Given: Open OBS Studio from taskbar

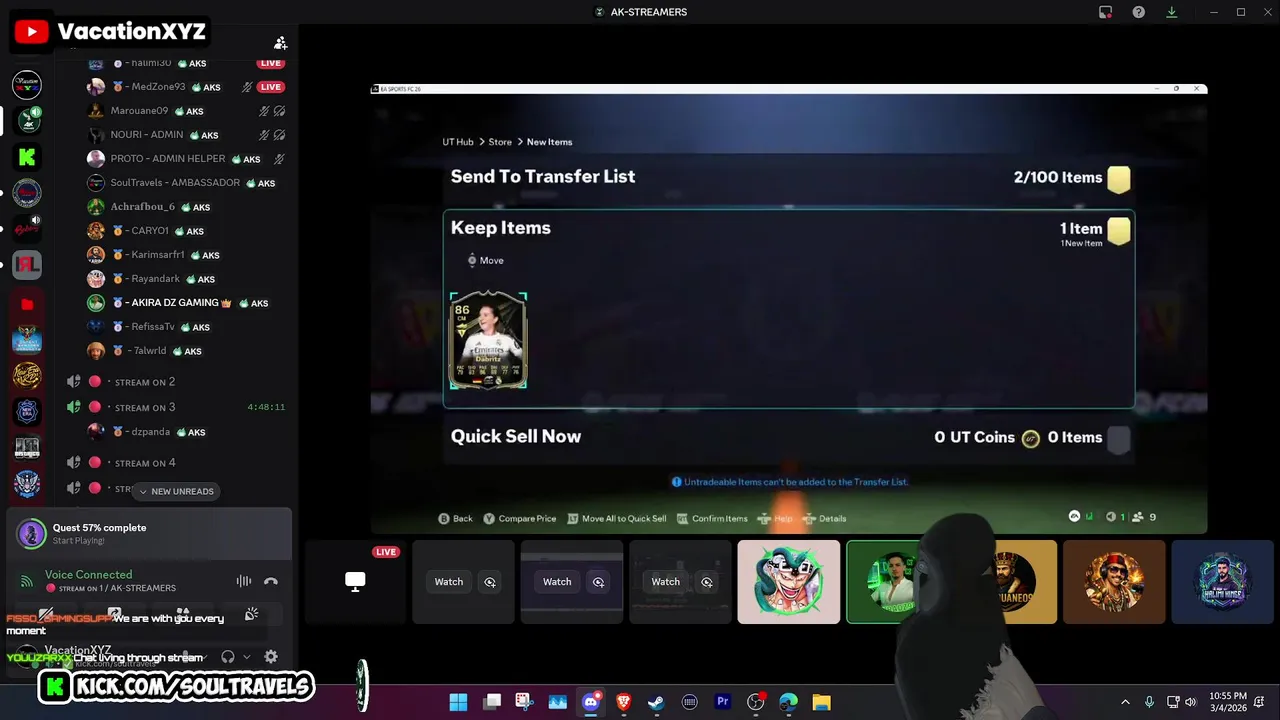Looking at the screenshot, I should [x=755, y=702].
